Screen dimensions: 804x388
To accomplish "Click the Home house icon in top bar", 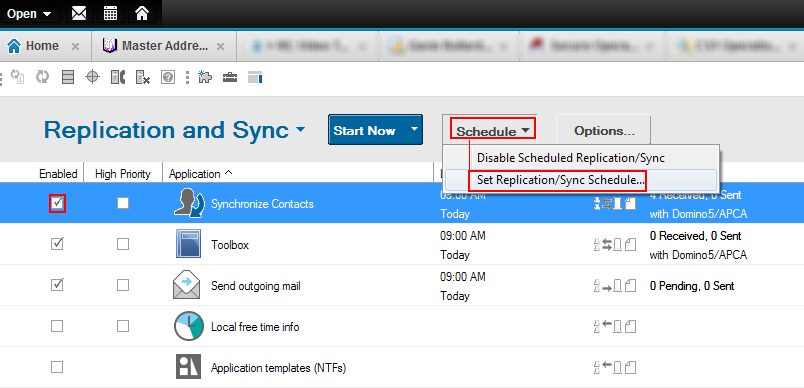I will click(x=142, y=13).
